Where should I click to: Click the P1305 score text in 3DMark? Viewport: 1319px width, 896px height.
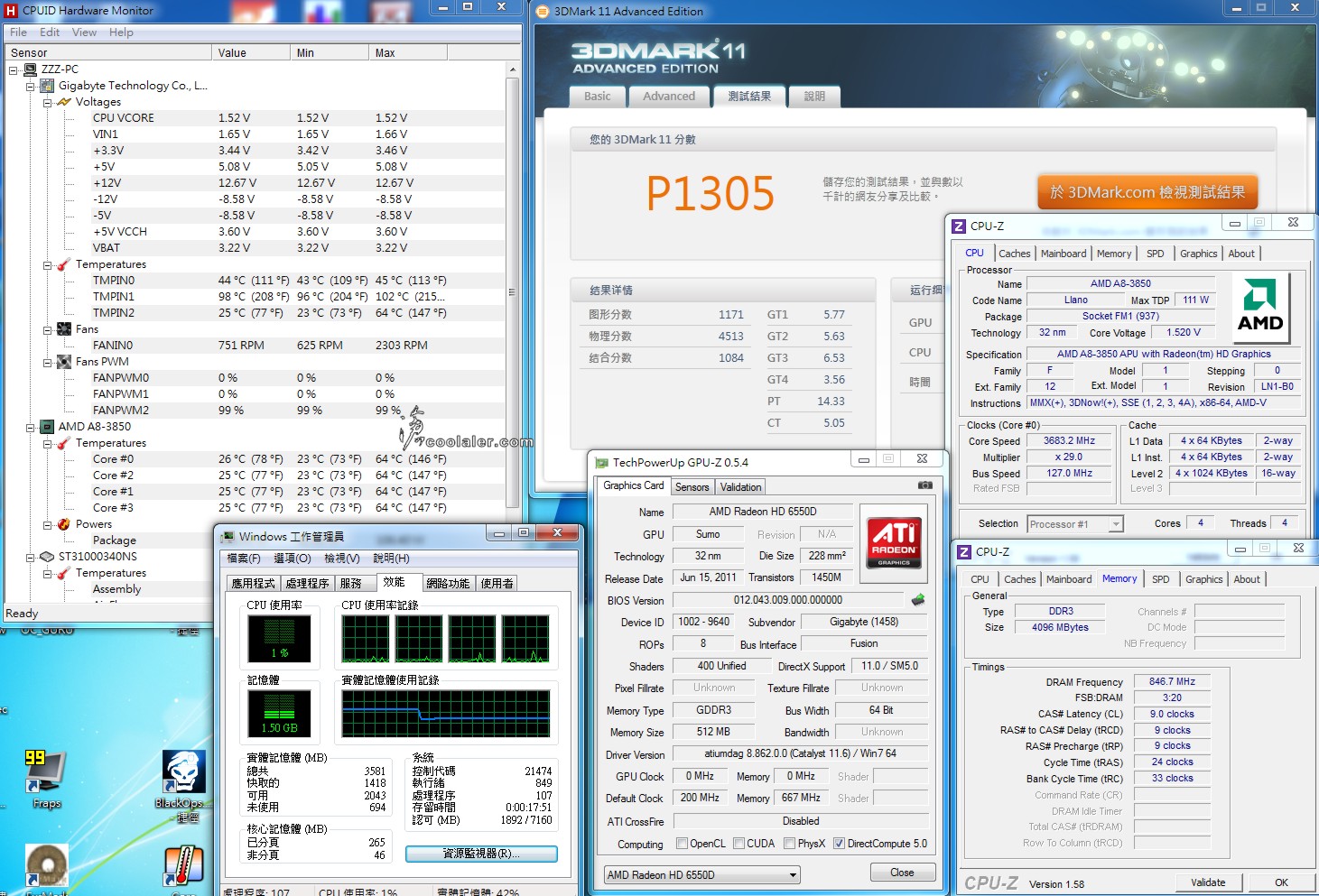point(711,193)
